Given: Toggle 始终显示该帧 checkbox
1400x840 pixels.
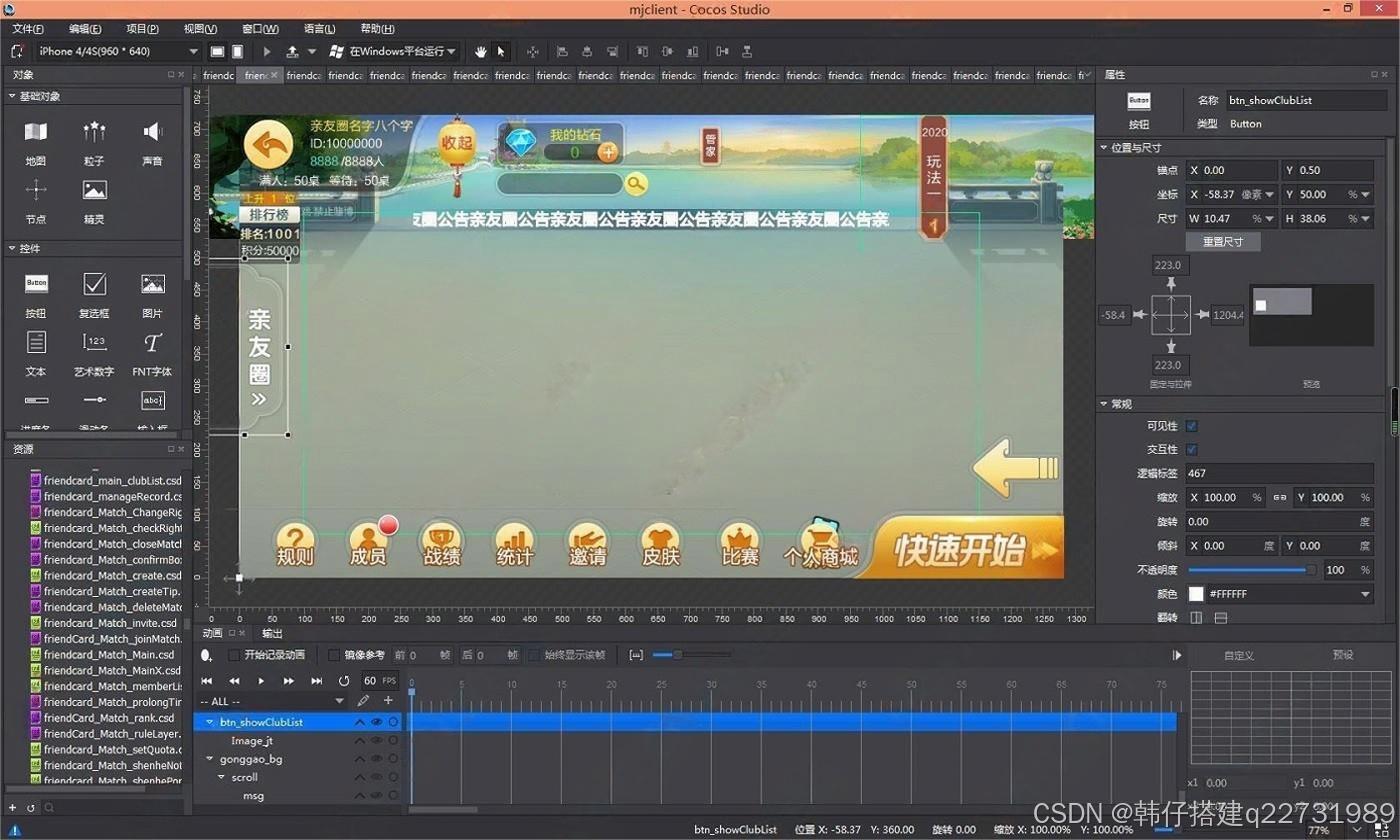Looking at the screenshot, I should 534,655.
